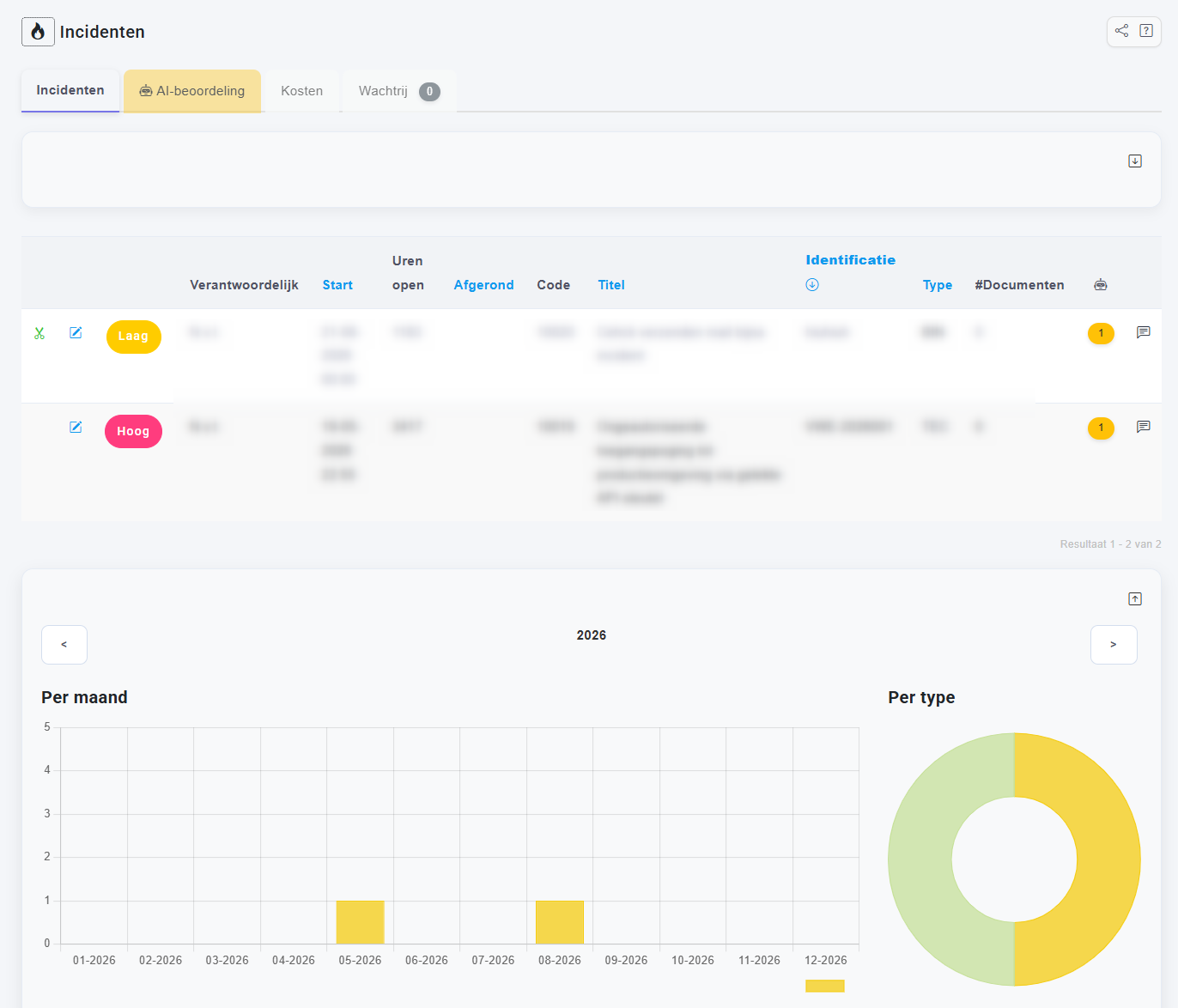Click AI count badge in Laag row

tap(1101, 333)
